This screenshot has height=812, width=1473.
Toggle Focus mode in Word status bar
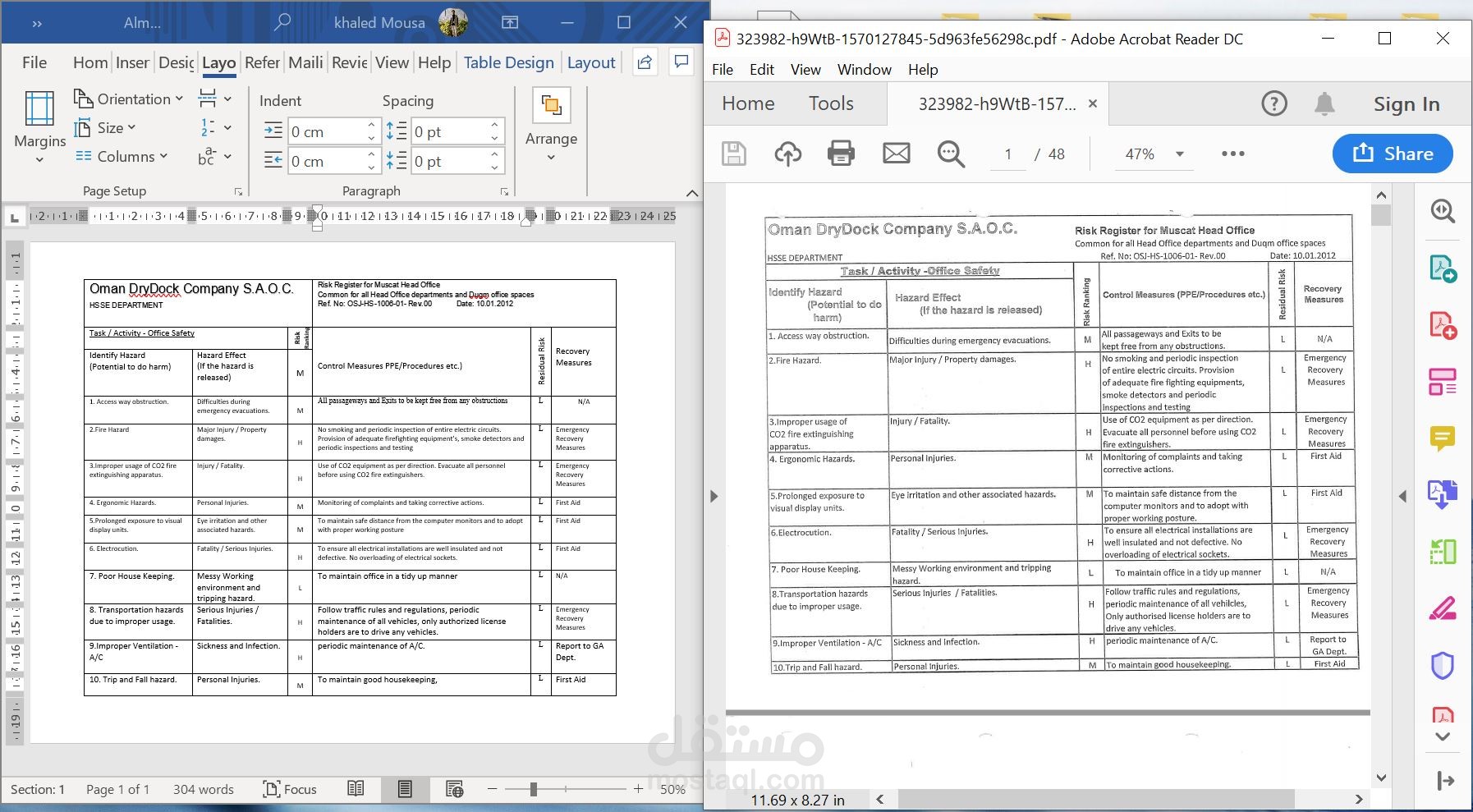[290, 789]
